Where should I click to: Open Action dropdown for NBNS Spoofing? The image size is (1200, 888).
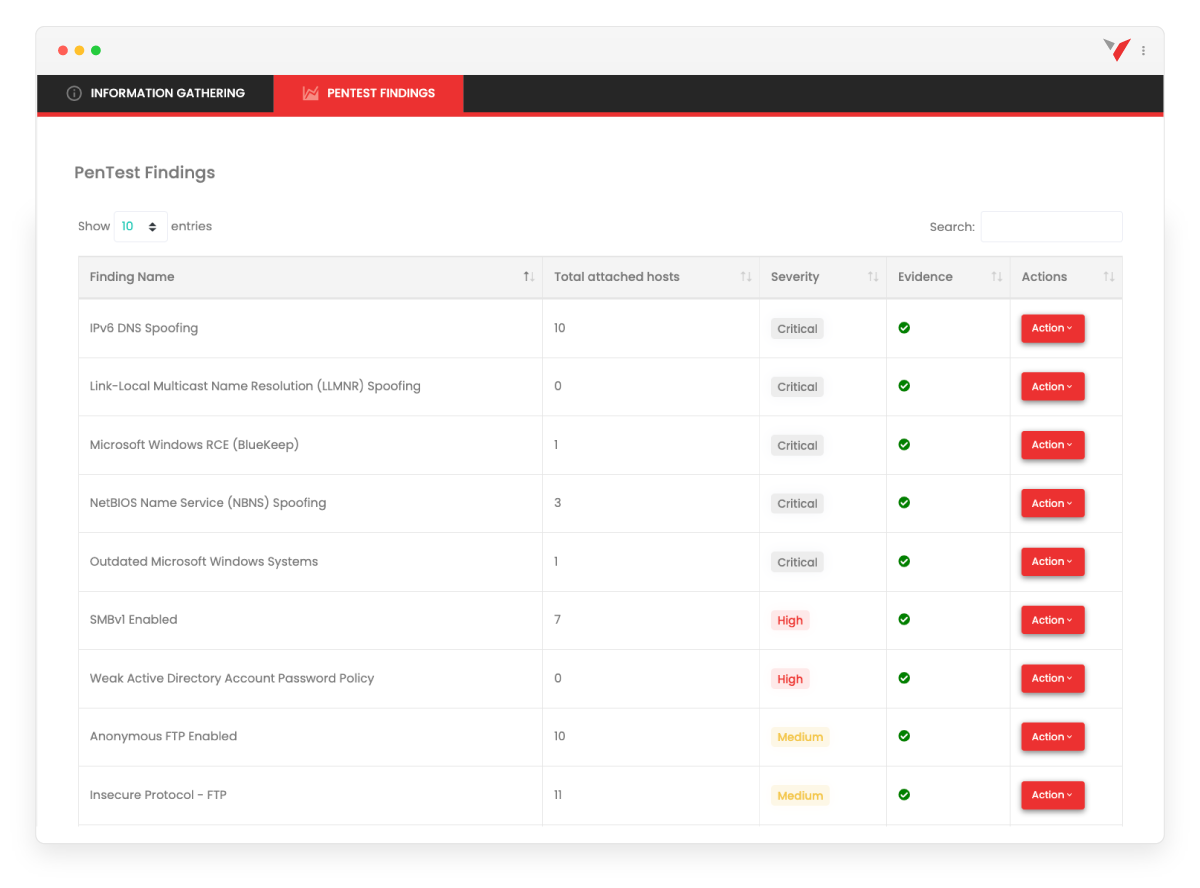(1052, 504)
